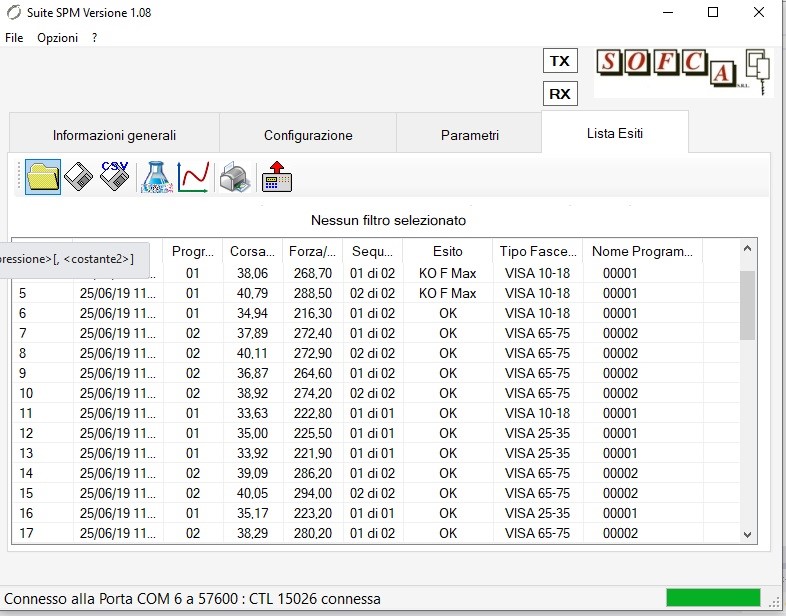Print the results list with printer icon
786x616 pixels.
click(235, 177)
